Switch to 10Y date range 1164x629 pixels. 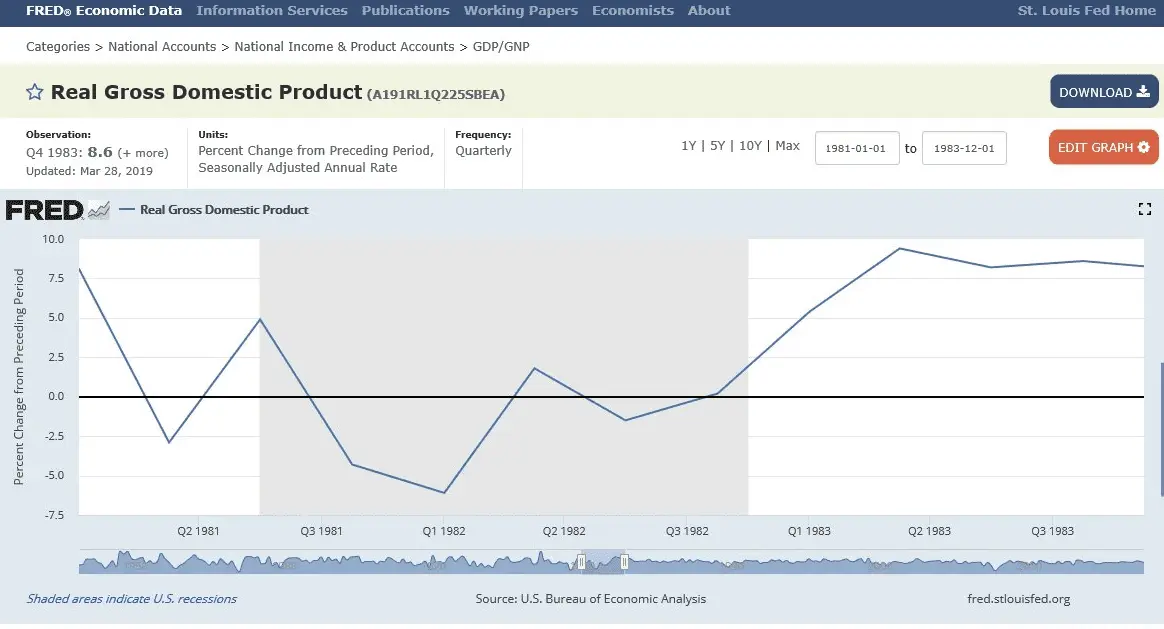point(750,146)
